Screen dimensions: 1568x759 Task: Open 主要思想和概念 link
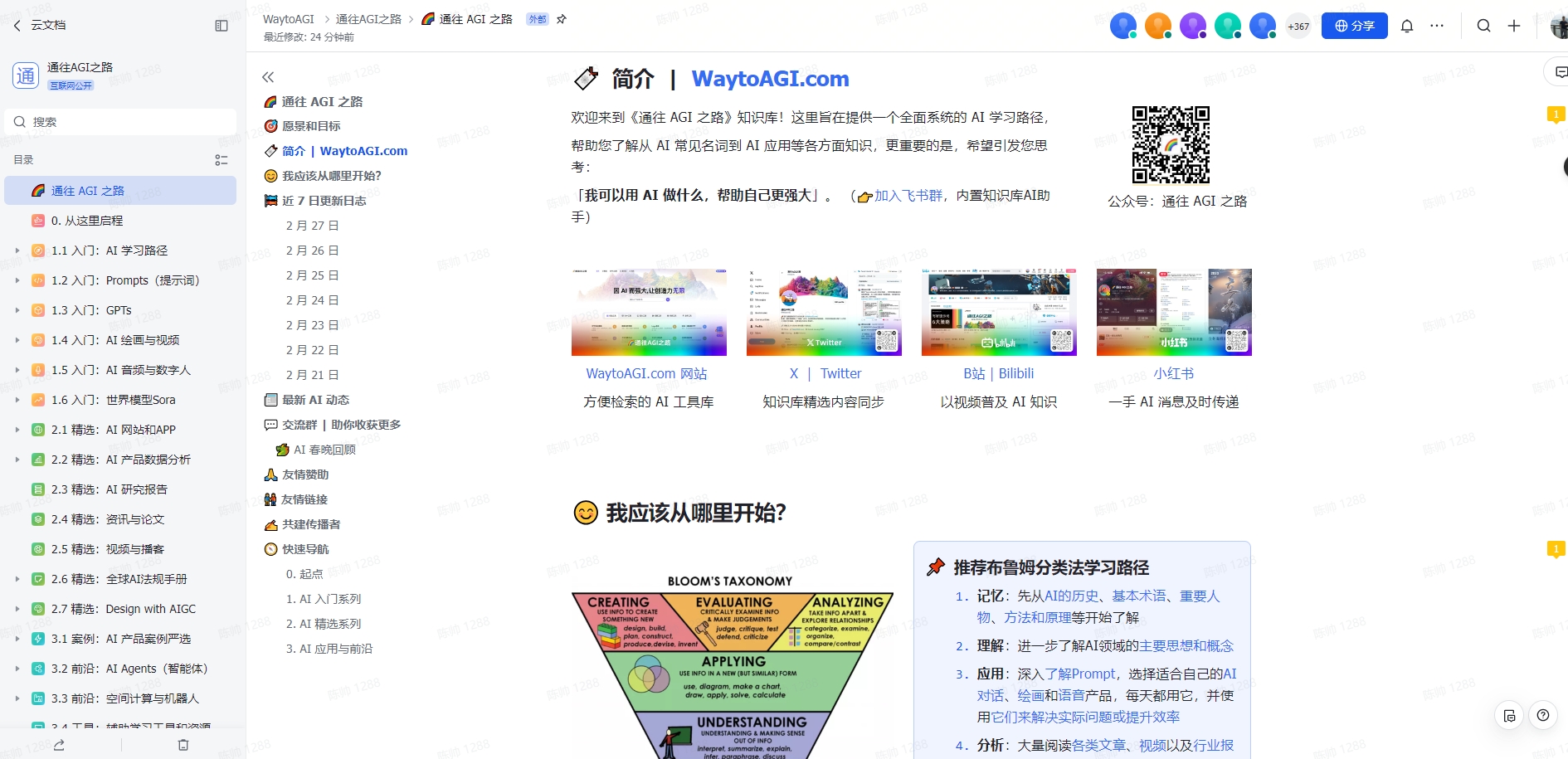(x=1186, y=646)
